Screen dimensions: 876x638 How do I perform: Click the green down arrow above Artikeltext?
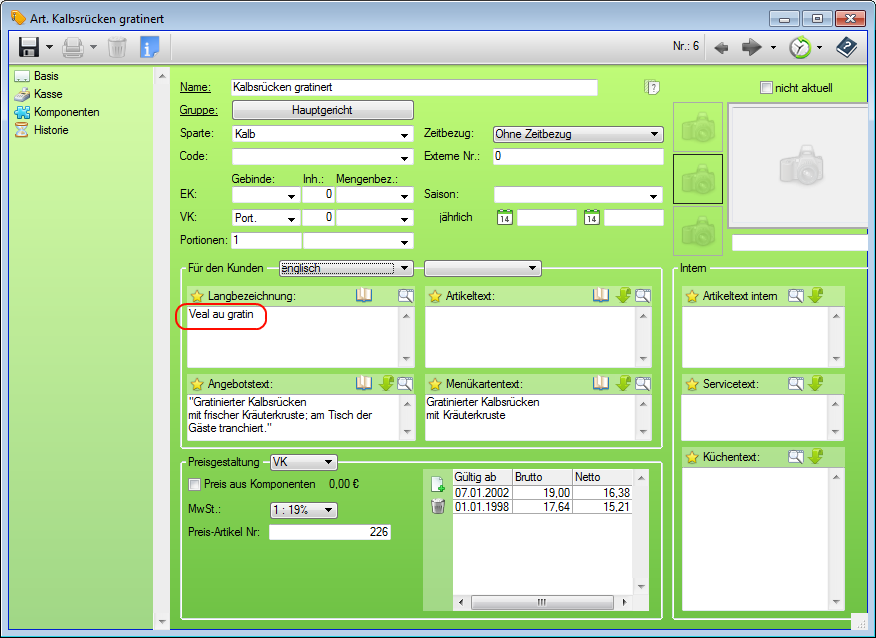tap(623, 296)
